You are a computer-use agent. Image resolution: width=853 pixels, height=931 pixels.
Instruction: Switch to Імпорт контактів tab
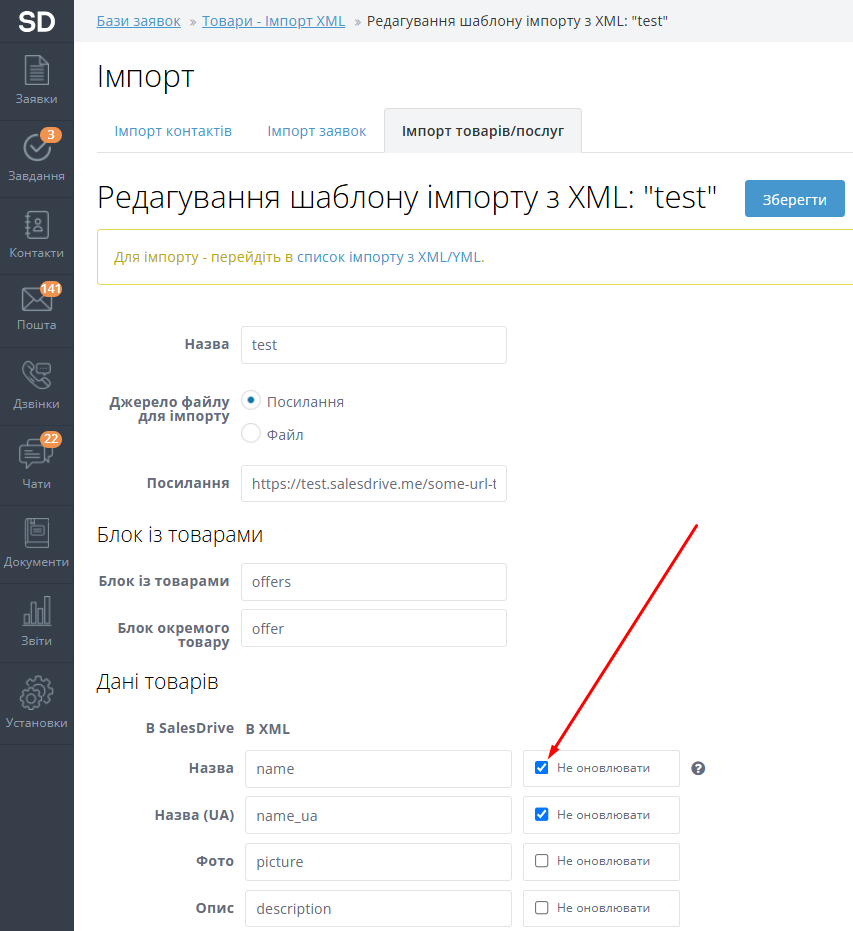click(173, 131)
